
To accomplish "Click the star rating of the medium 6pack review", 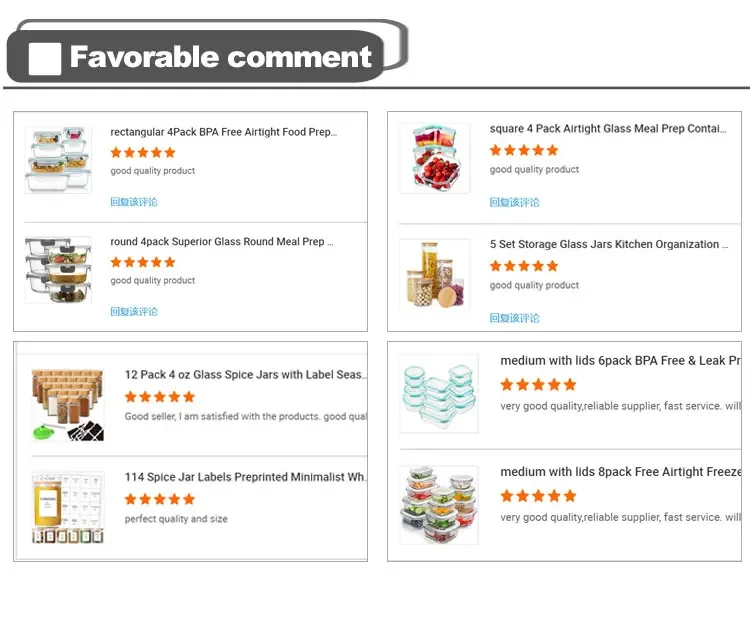I will 538,385.
